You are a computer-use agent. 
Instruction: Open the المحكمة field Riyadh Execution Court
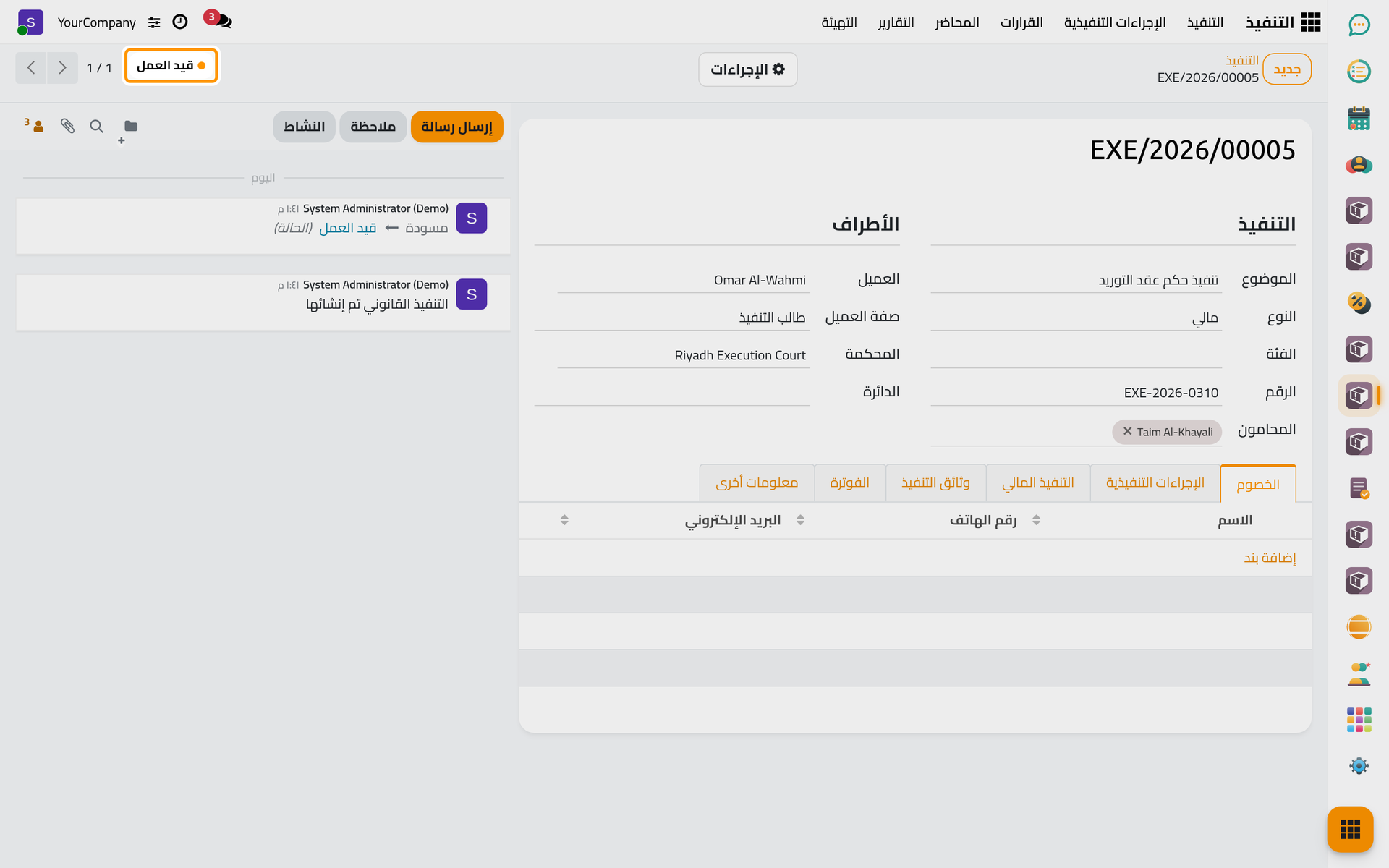(683, 355)
